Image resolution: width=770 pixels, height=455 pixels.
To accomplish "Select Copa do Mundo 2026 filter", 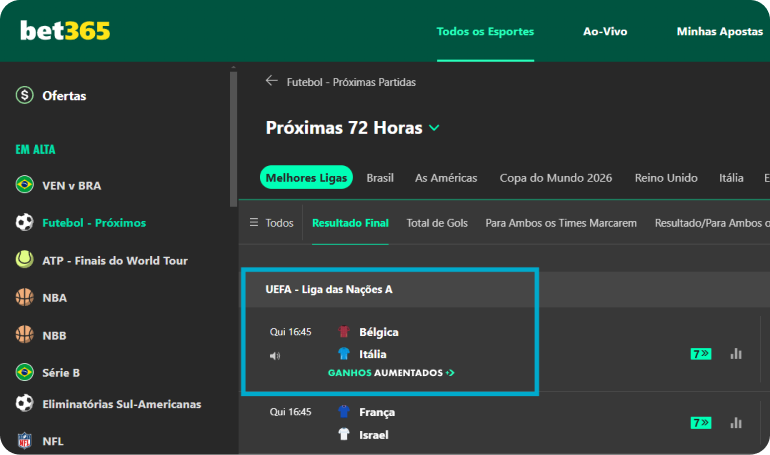I will (556, 178).
